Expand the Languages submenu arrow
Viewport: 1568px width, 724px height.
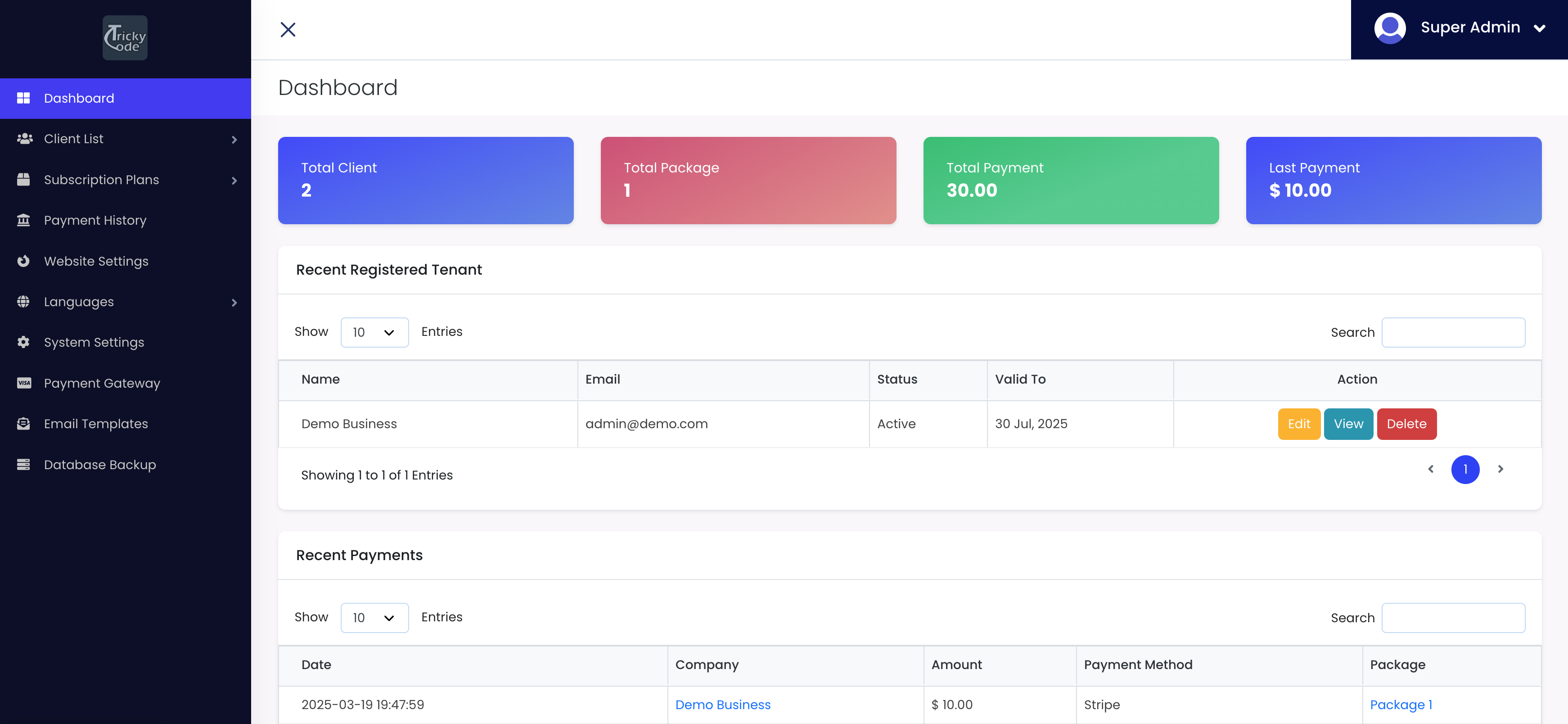pyautogui.click(x=234, y=302)
